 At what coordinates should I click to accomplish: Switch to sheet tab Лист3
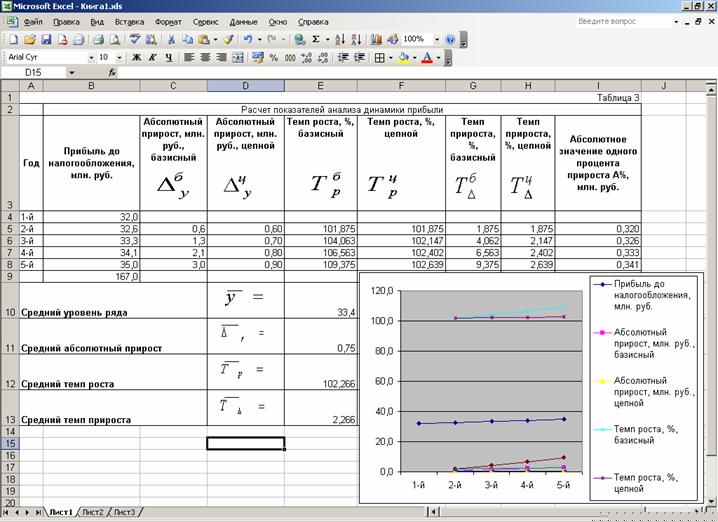(x=124, y=512)
